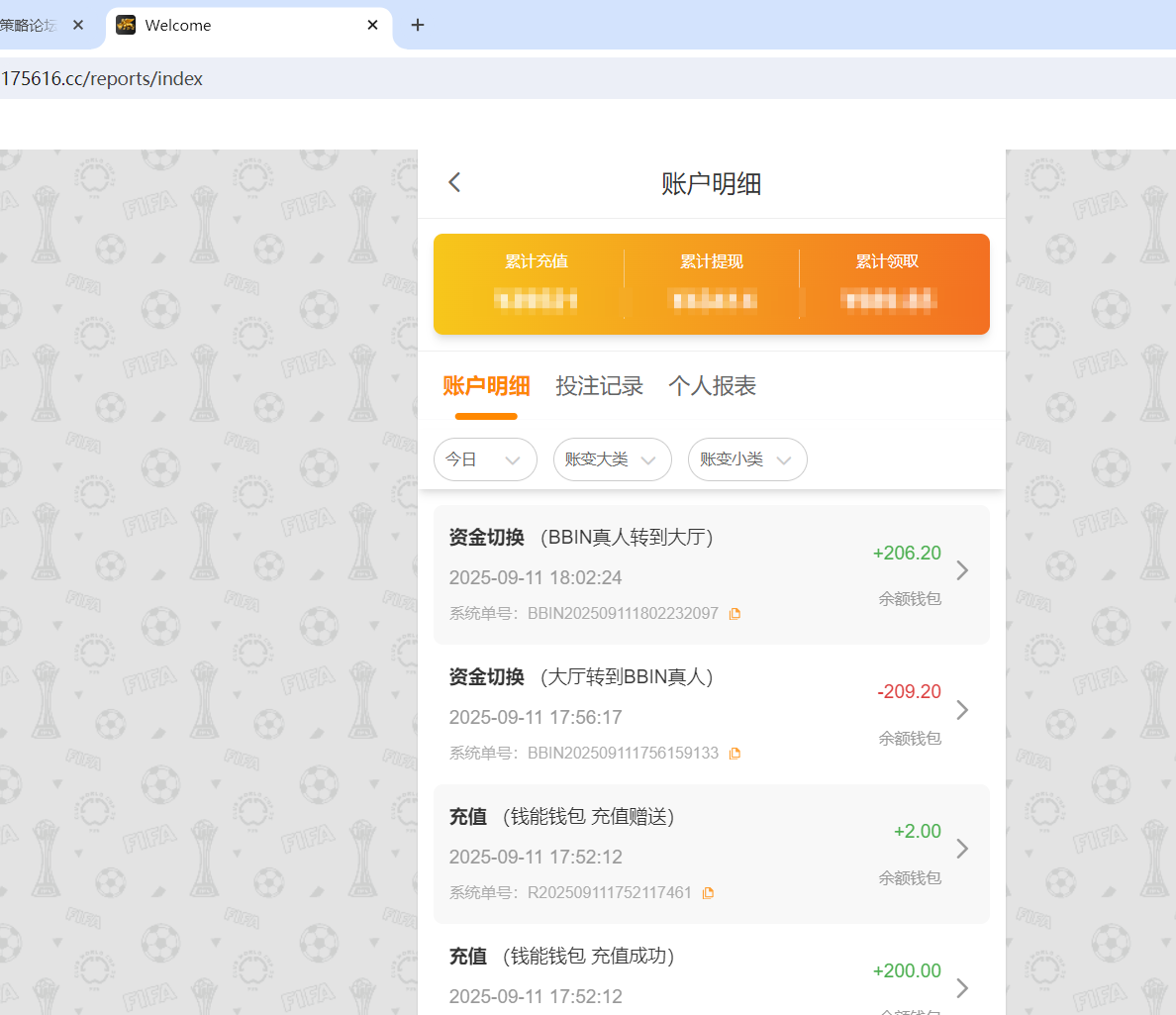Switch to the 个人报表 tab
The image size is (1176, 1015).
pyautogui.click(x=712, y=386)
